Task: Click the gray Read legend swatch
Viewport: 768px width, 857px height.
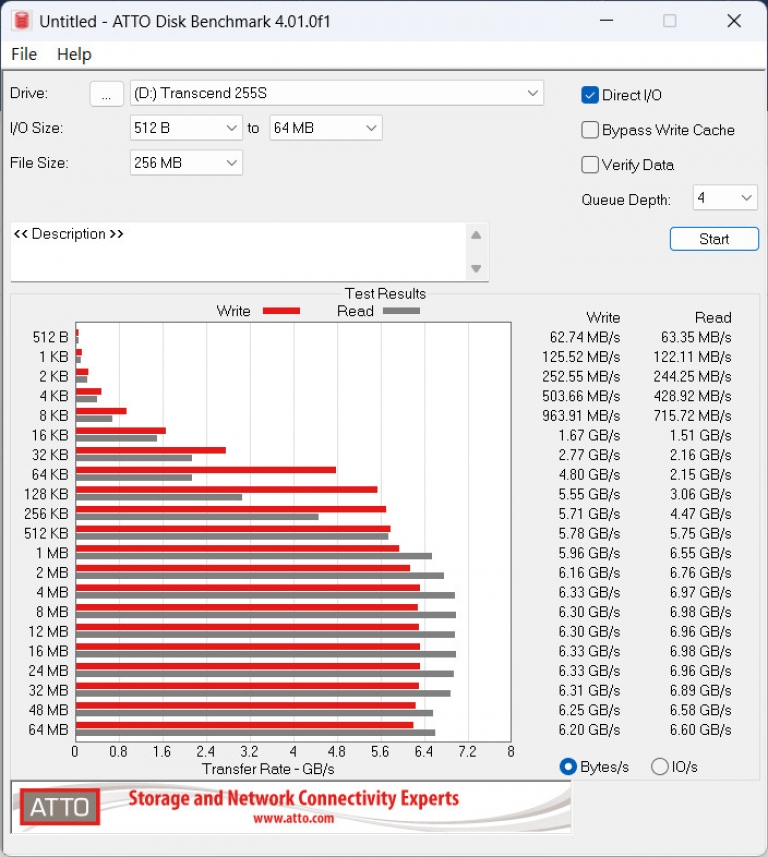Action: click(x=401, y=311)
